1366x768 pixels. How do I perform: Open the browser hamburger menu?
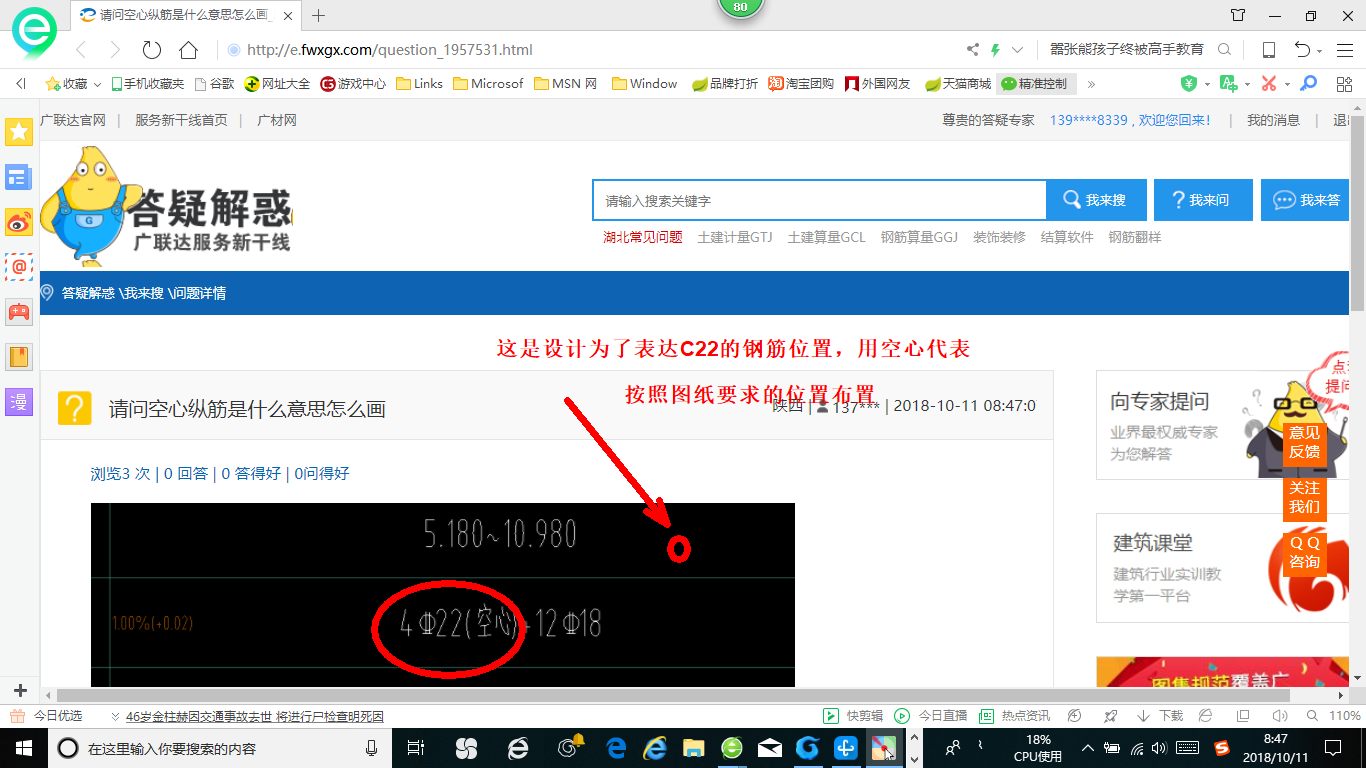pos(1345,50)
